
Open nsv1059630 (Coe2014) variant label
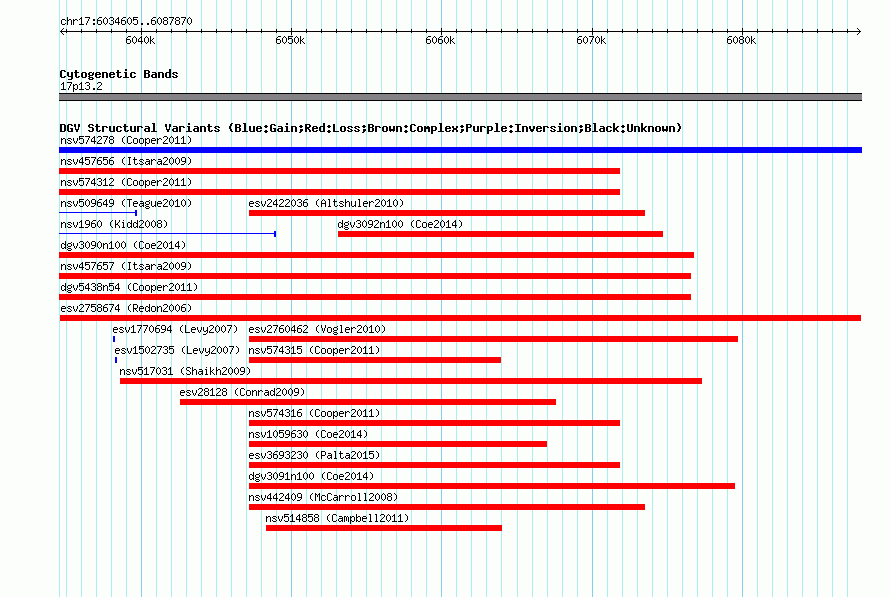pyautogui.click(x=308, y=434)
